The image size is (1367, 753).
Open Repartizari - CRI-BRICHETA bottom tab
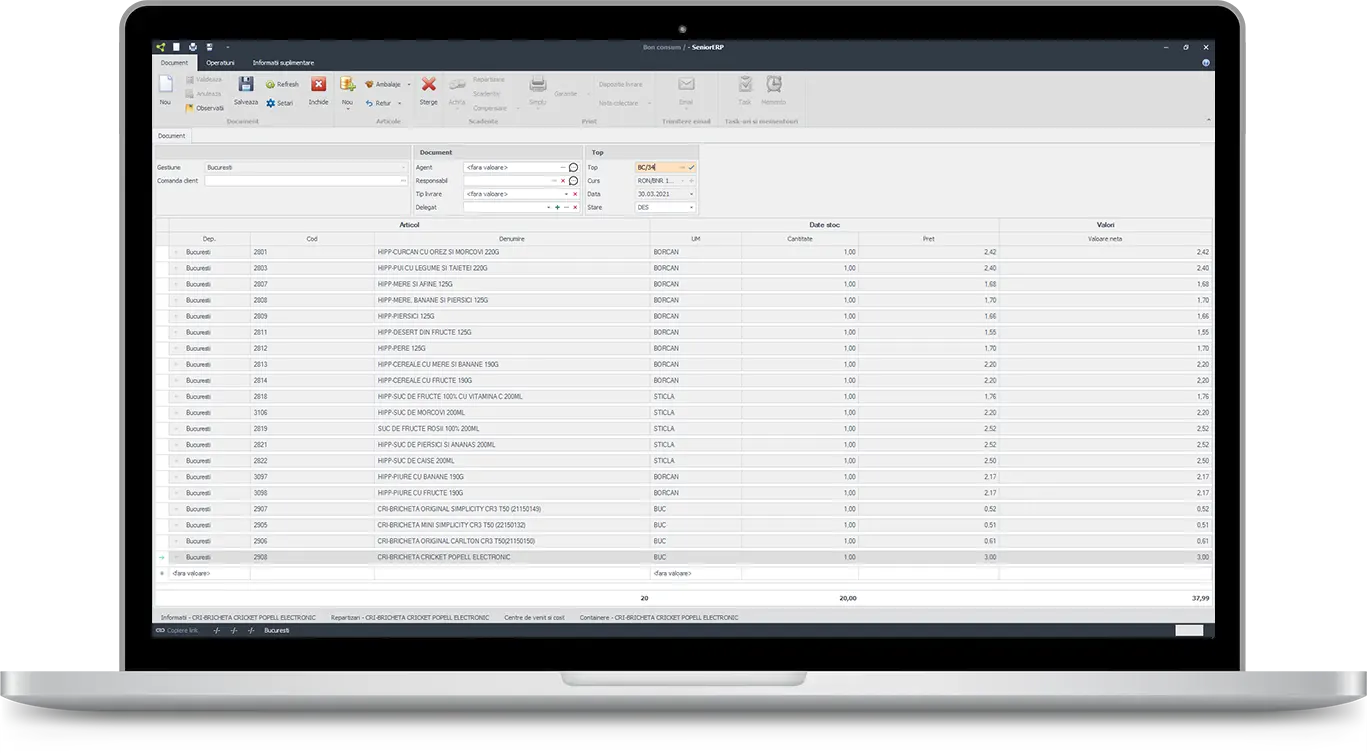coord(410,618)
